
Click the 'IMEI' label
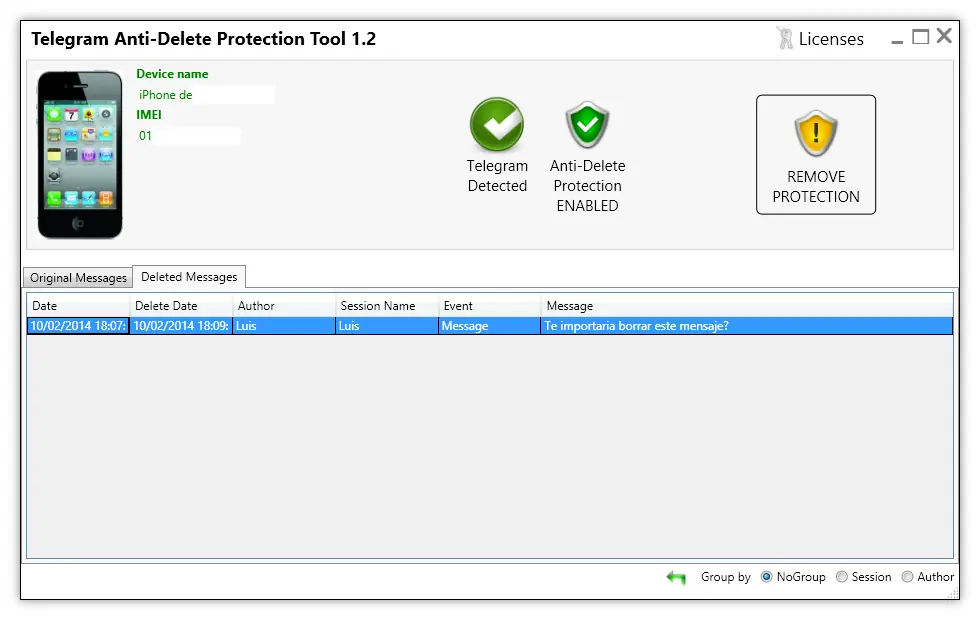click(x=149, y=115)
